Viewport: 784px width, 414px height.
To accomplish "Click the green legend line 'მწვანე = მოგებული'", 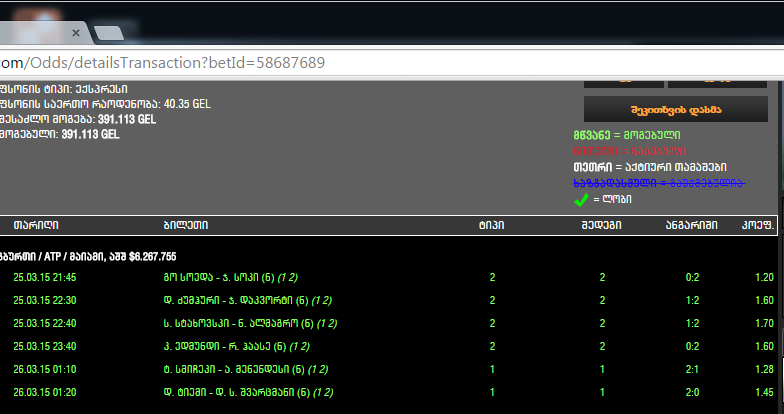I will point(627,135).
